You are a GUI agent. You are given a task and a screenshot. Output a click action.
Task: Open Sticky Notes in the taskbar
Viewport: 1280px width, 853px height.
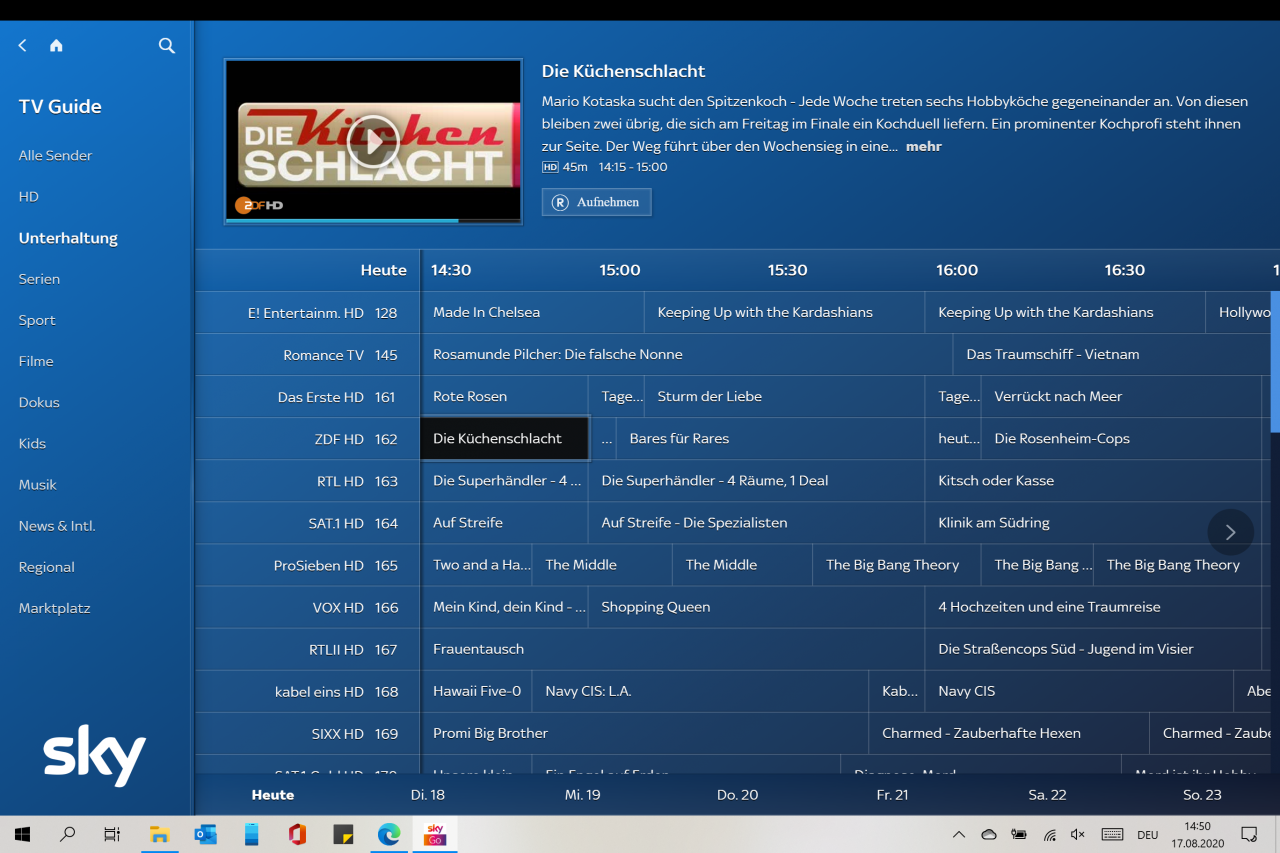coord(343,834)
